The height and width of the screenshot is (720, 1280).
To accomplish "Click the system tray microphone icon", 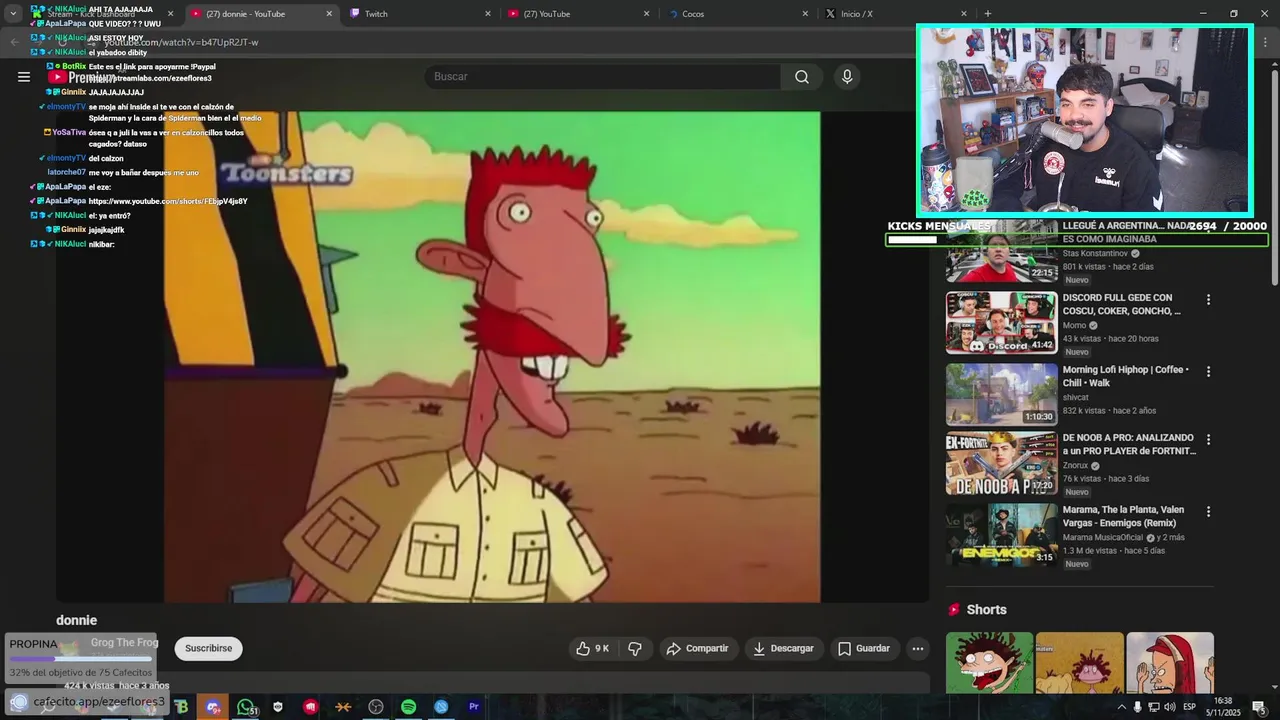I will pyautogui.click(x=1137, y=707).
